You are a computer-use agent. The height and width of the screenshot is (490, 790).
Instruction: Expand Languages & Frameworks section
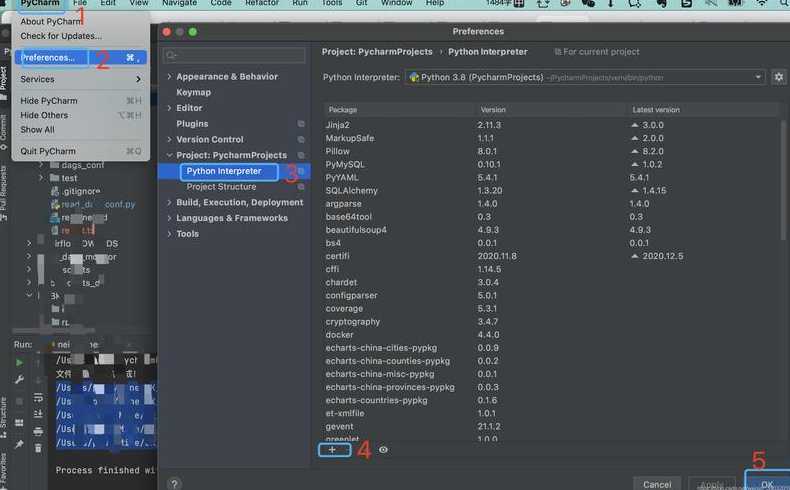pos(169,218)
